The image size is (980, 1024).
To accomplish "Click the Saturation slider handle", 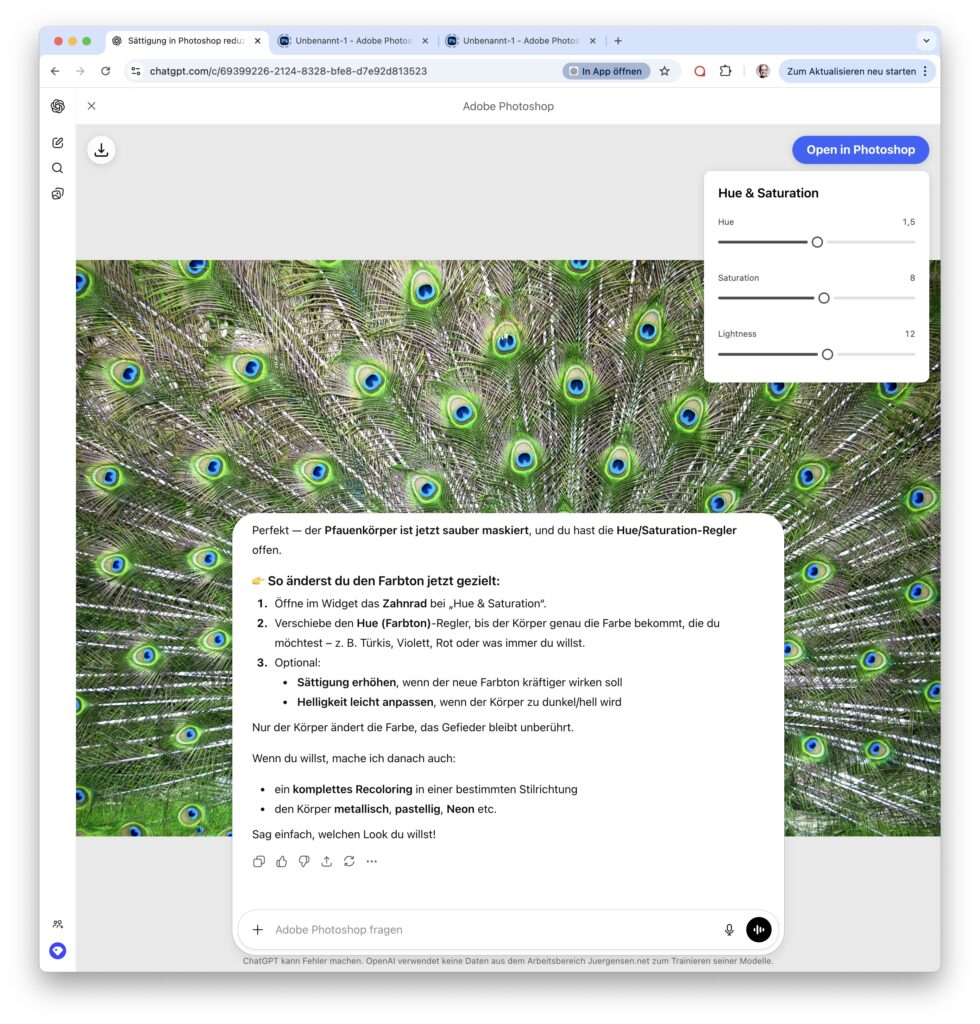I will tap(824, 298).
